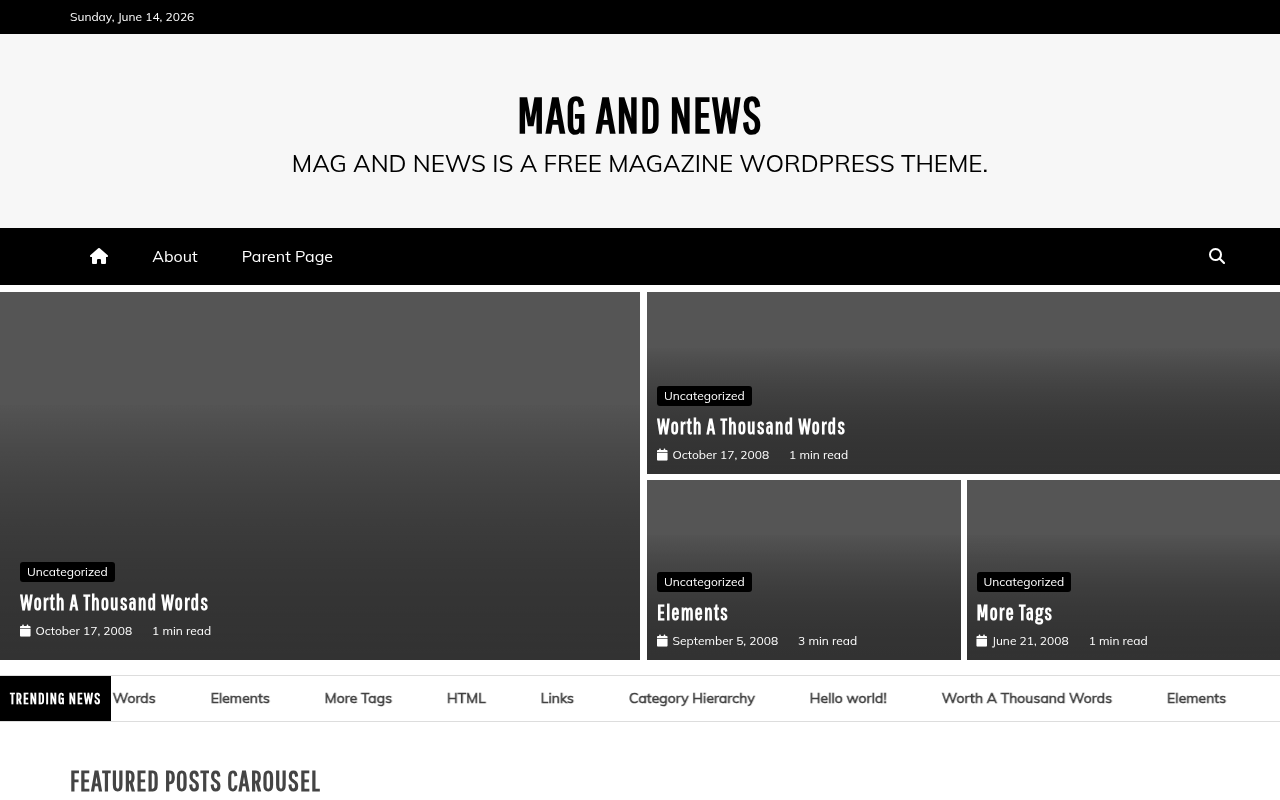Open the Parent Page menu item
This screenshot has height=800, width=1280.
pyautogui.click(x=287, y=256)
